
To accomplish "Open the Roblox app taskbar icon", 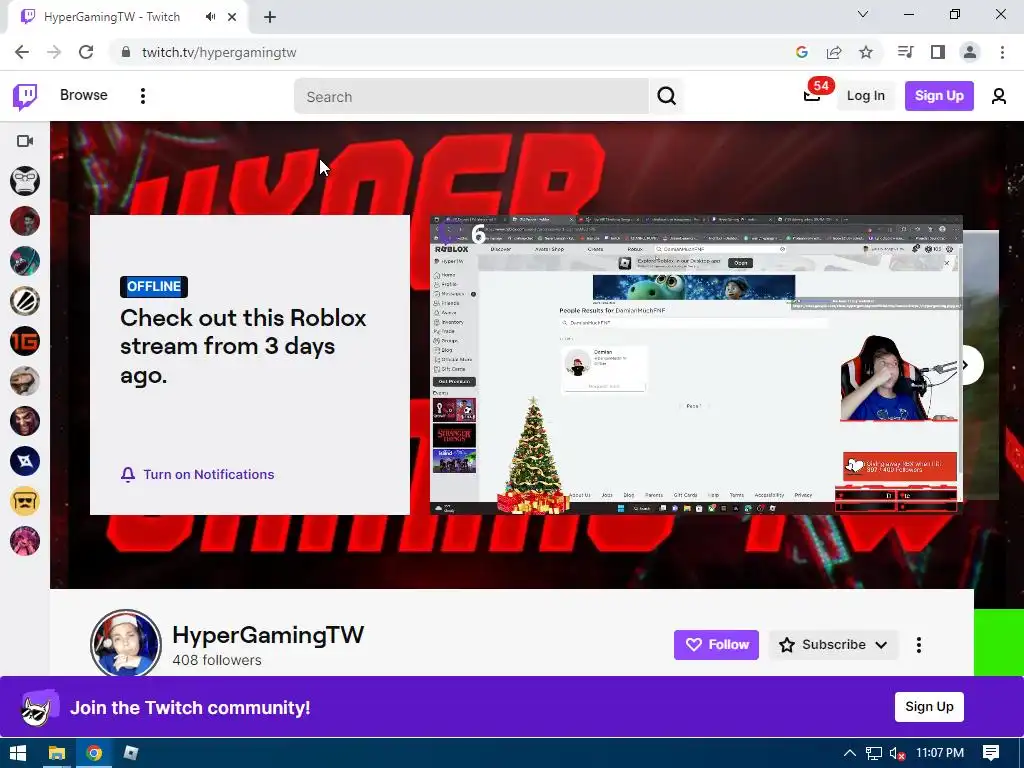I will pyautogui.click(x=131, y=753).
